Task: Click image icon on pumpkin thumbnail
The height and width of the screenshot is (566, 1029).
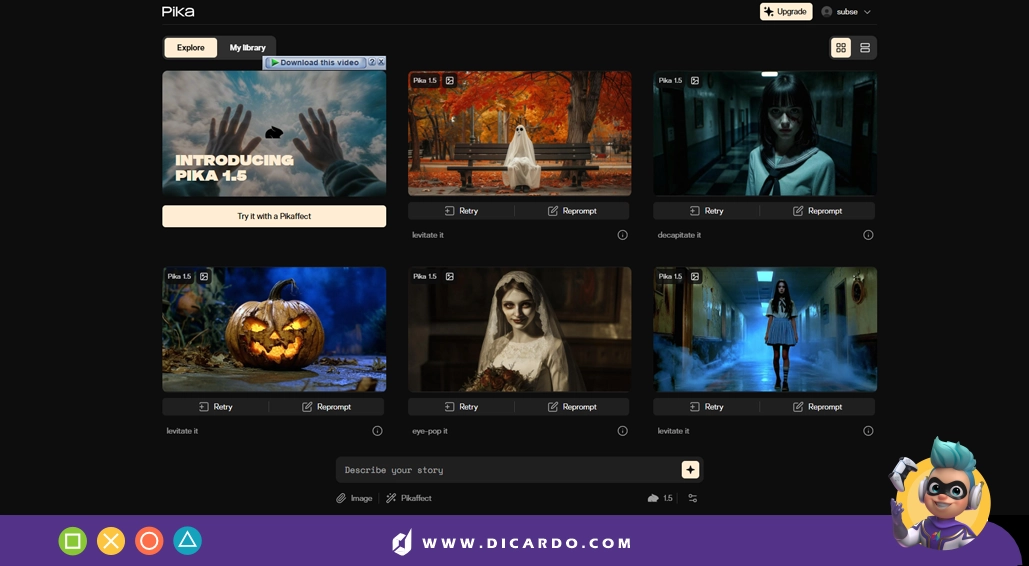Action: (x=204, y=276)
